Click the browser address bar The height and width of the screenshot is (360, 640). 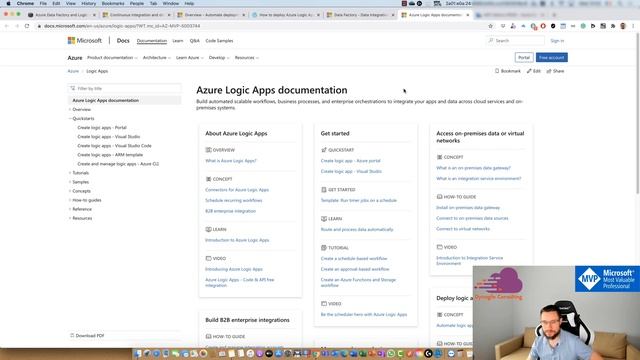click(x=261, y=26)
